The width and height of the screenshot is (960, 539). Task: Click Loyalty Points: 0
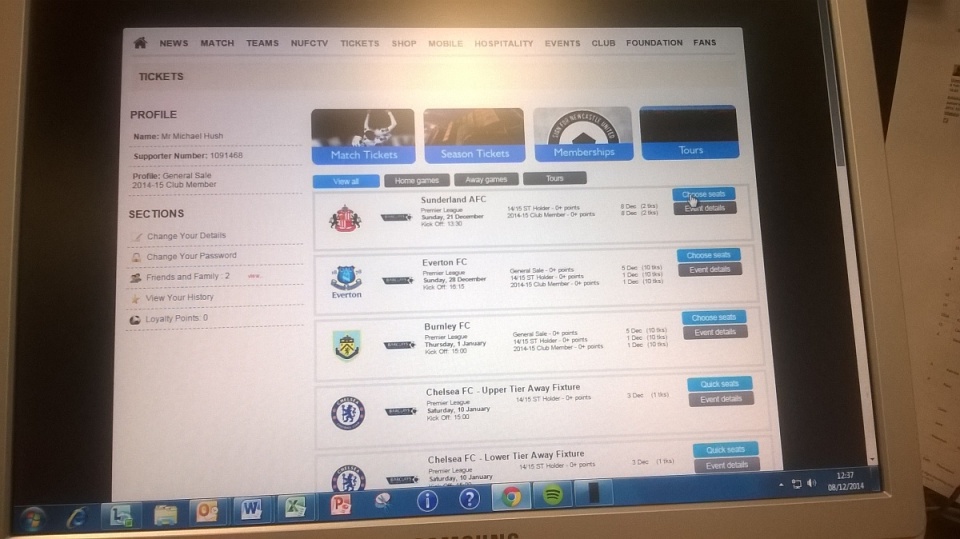click(x=176, y=318)
